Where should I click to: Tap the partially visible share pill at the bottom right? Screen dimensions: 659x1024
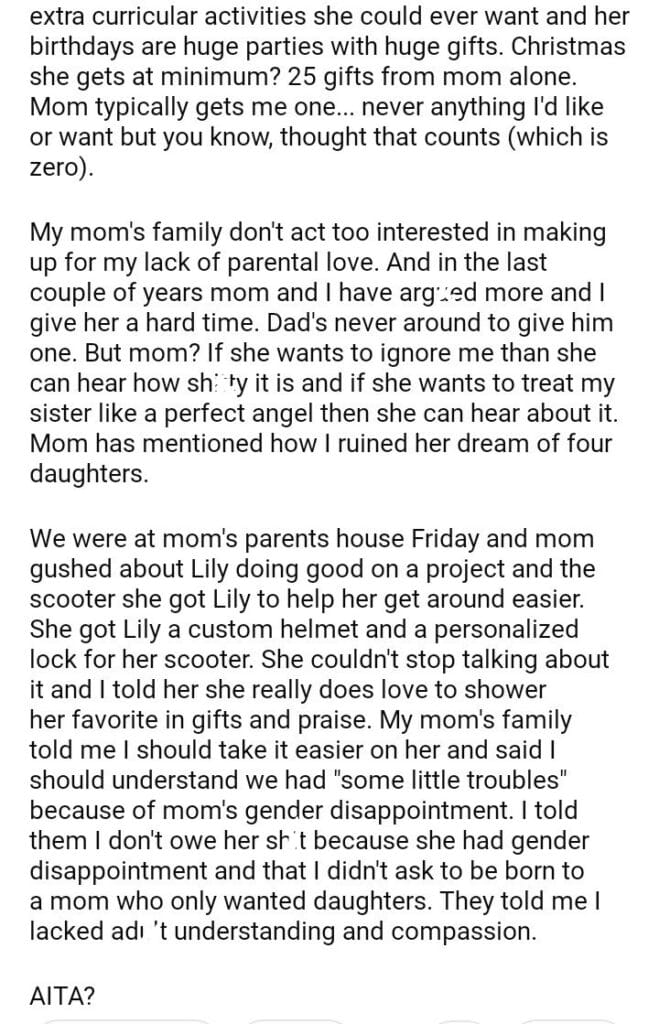coord(565,1019)
